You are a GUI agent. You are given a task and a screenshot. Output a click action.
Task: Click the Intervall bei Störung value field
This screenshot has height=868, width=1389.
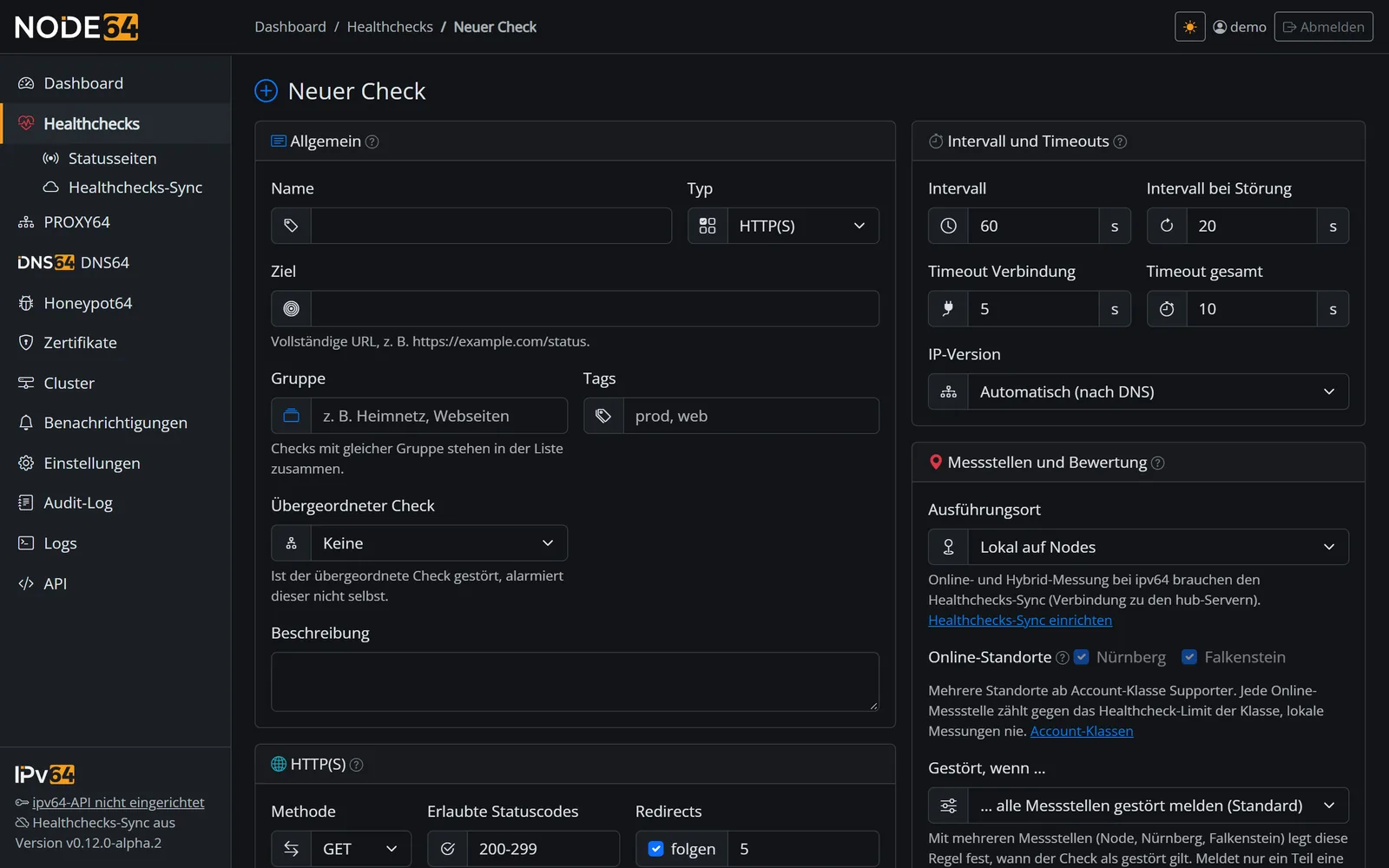pos(1252,226)
